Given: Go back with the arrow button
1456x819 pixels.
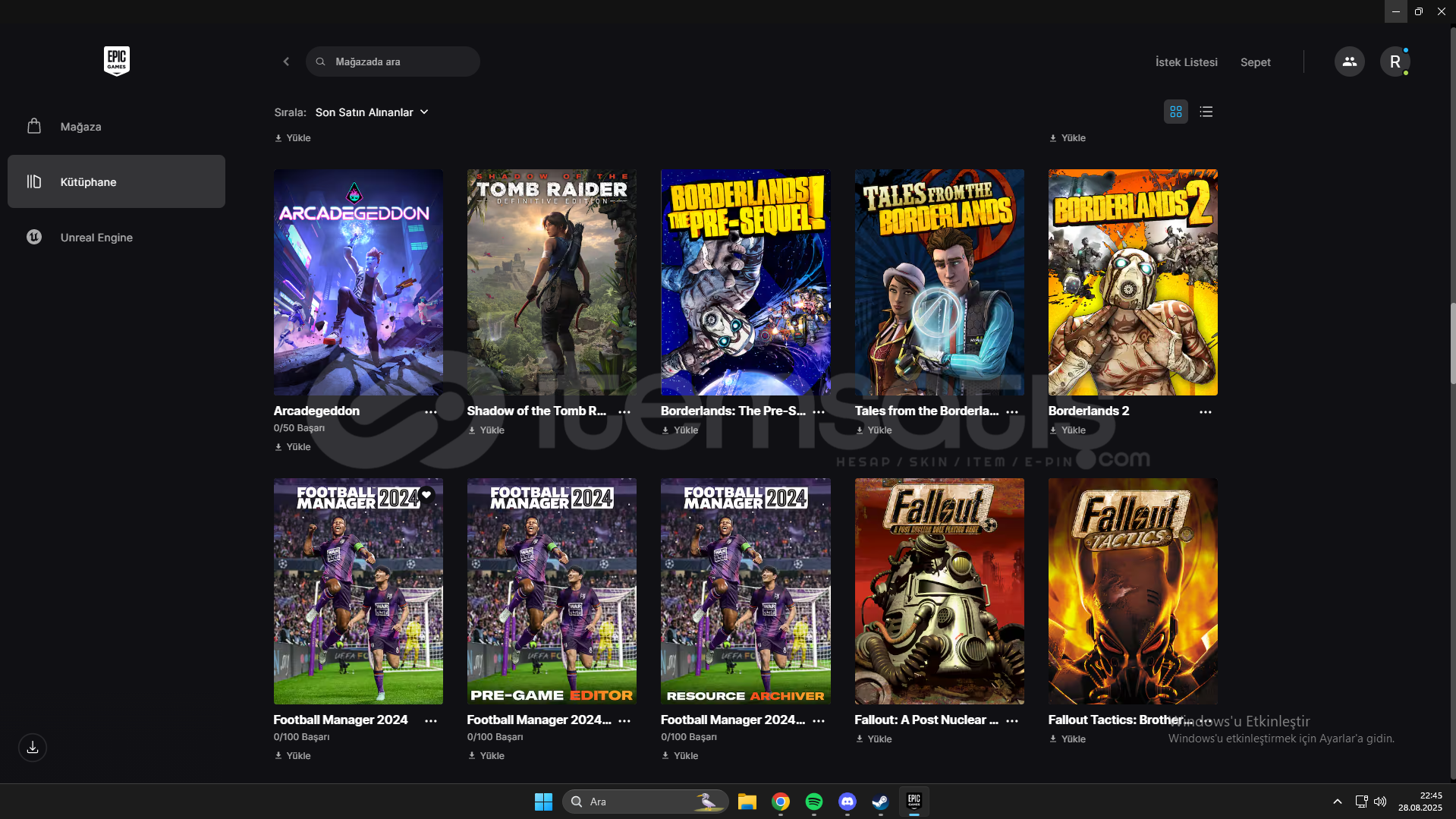Looking at the screenshot, I should 286,61.
